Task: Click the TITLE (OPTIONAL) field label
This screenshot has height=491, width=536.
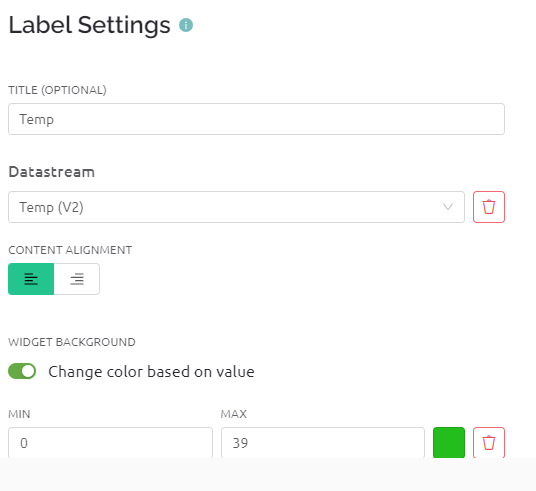Action: [x=57, y=90]
